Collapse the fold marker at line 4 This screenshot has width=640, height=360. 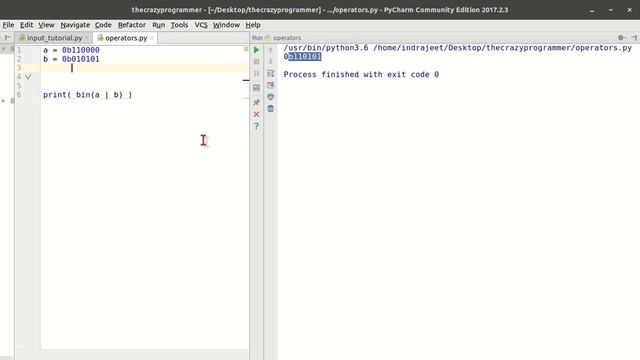click(x=28, y=77)
